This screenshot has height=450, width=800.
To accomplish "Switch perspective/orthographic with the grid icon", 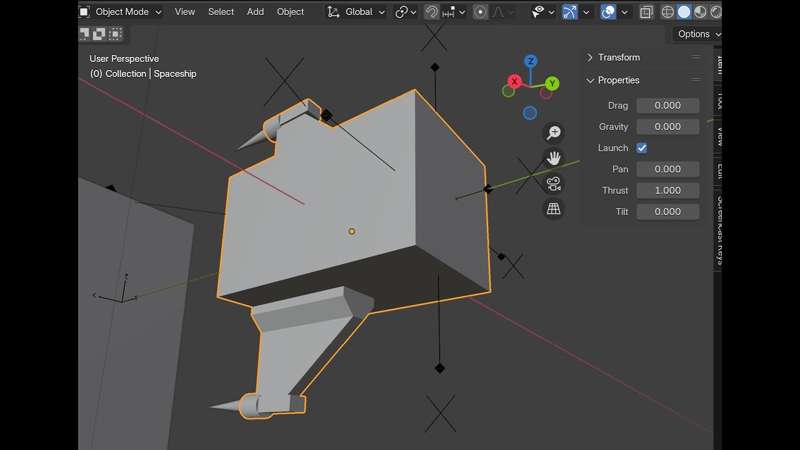I will click(x=554, y=209).
